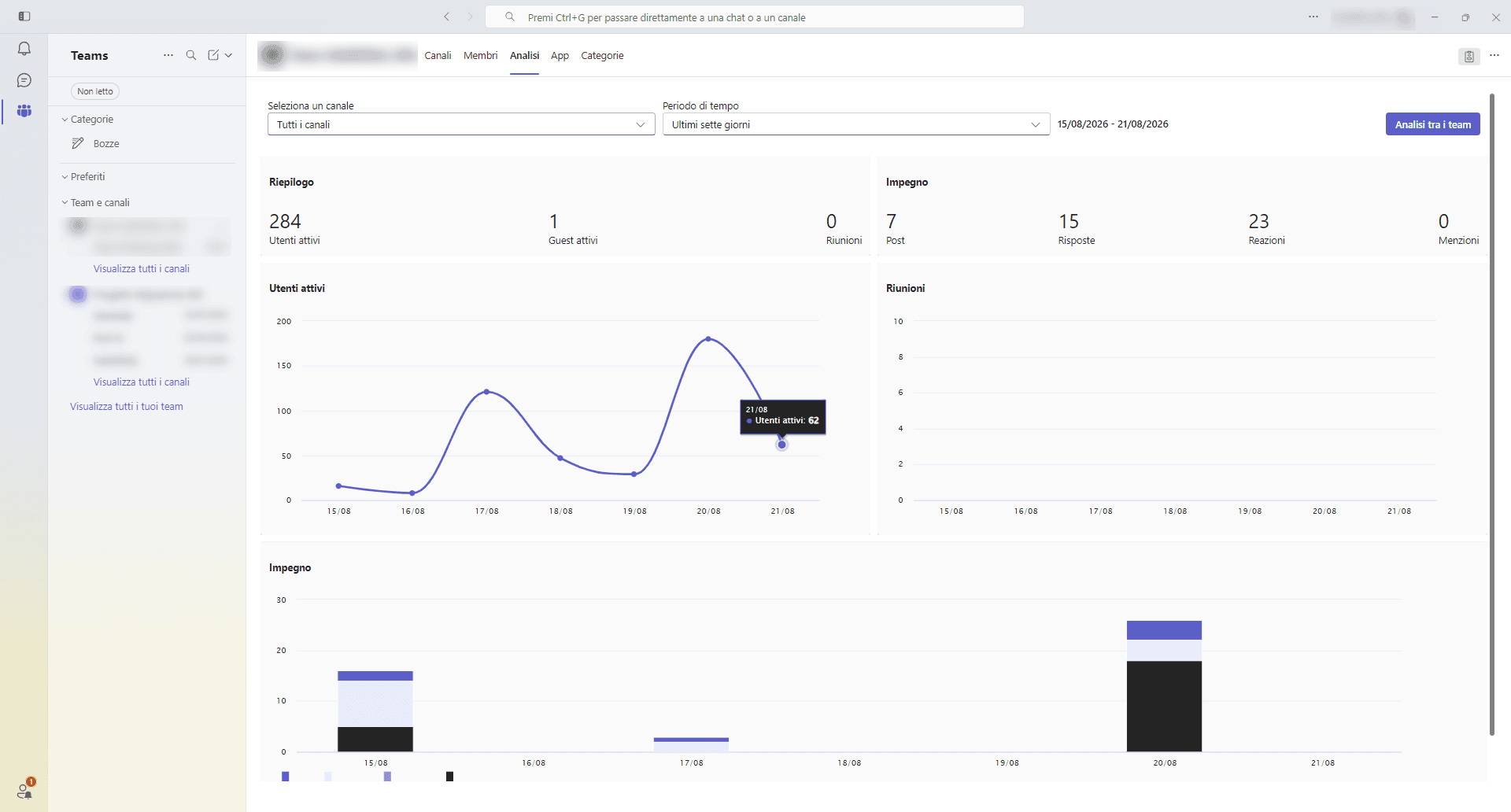Open the Activity bell icon
This screenshot has width=1511, height=812.
[x=24, y=49]
